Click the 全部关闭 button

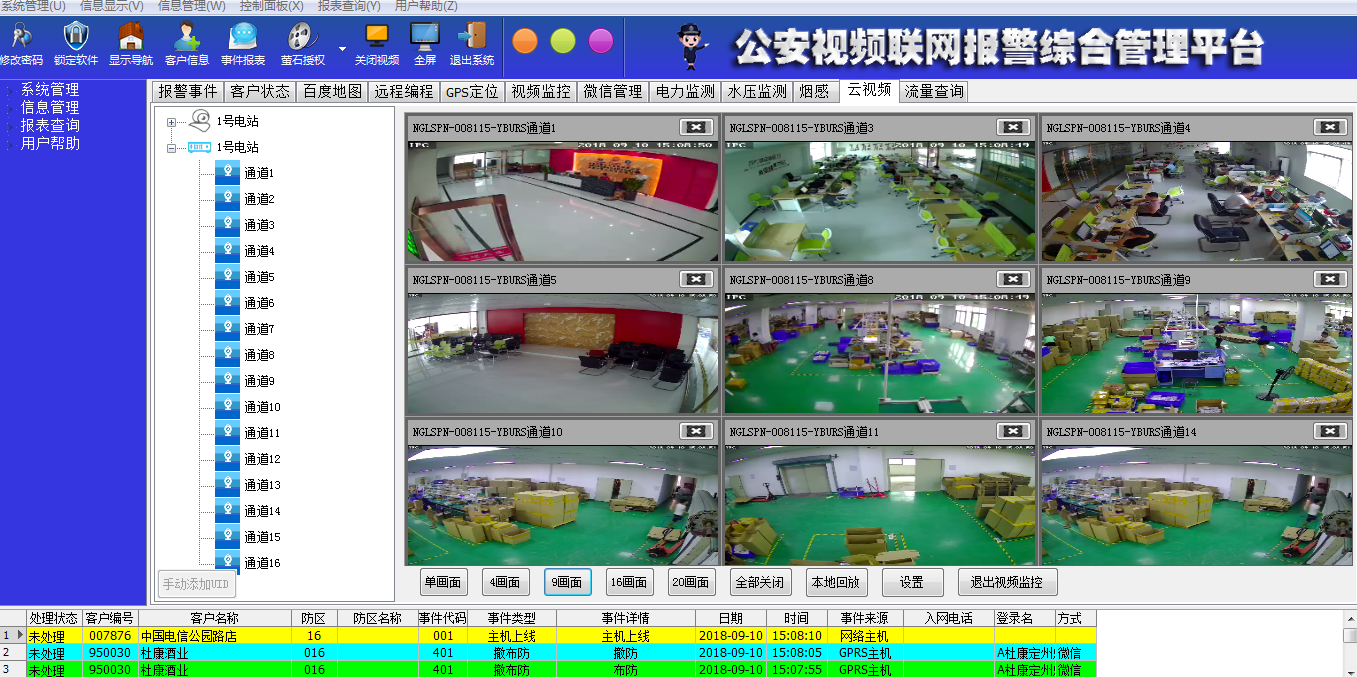pos(759,582)
